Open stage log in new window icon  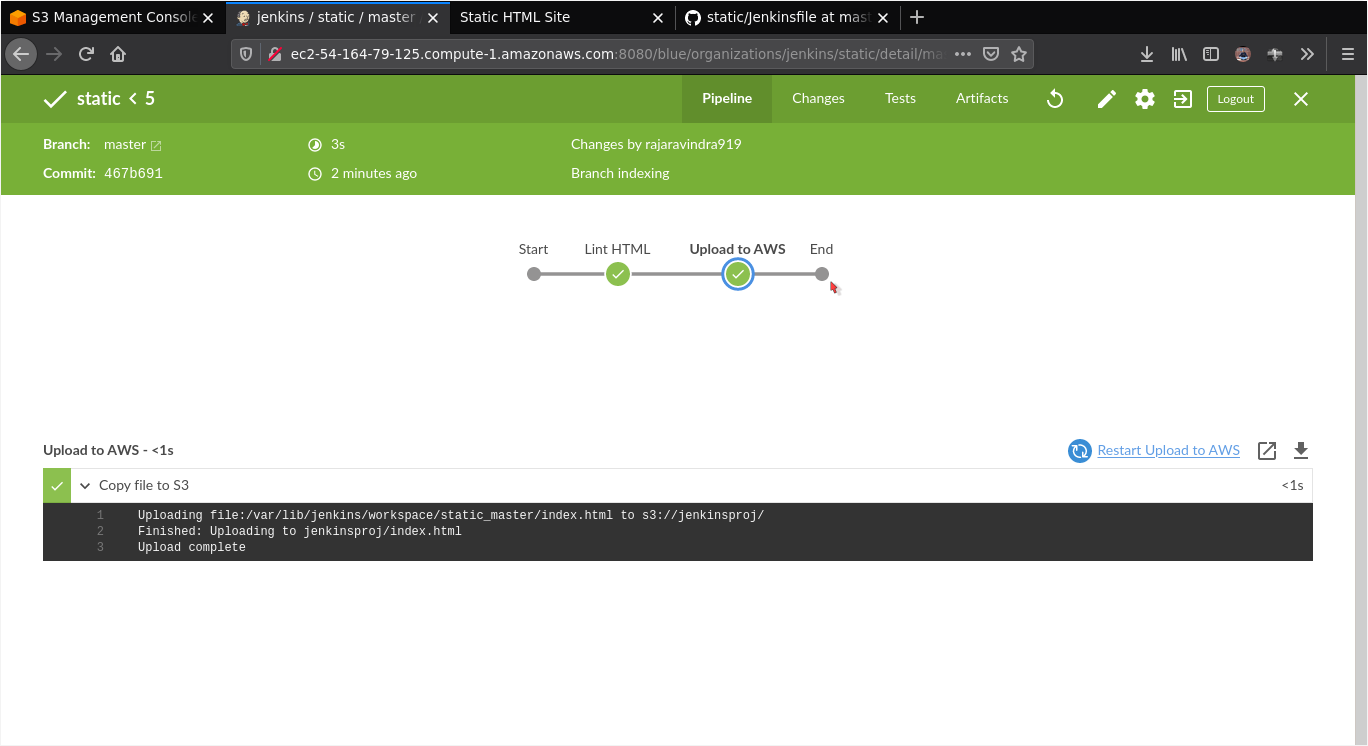point(1267,451)
